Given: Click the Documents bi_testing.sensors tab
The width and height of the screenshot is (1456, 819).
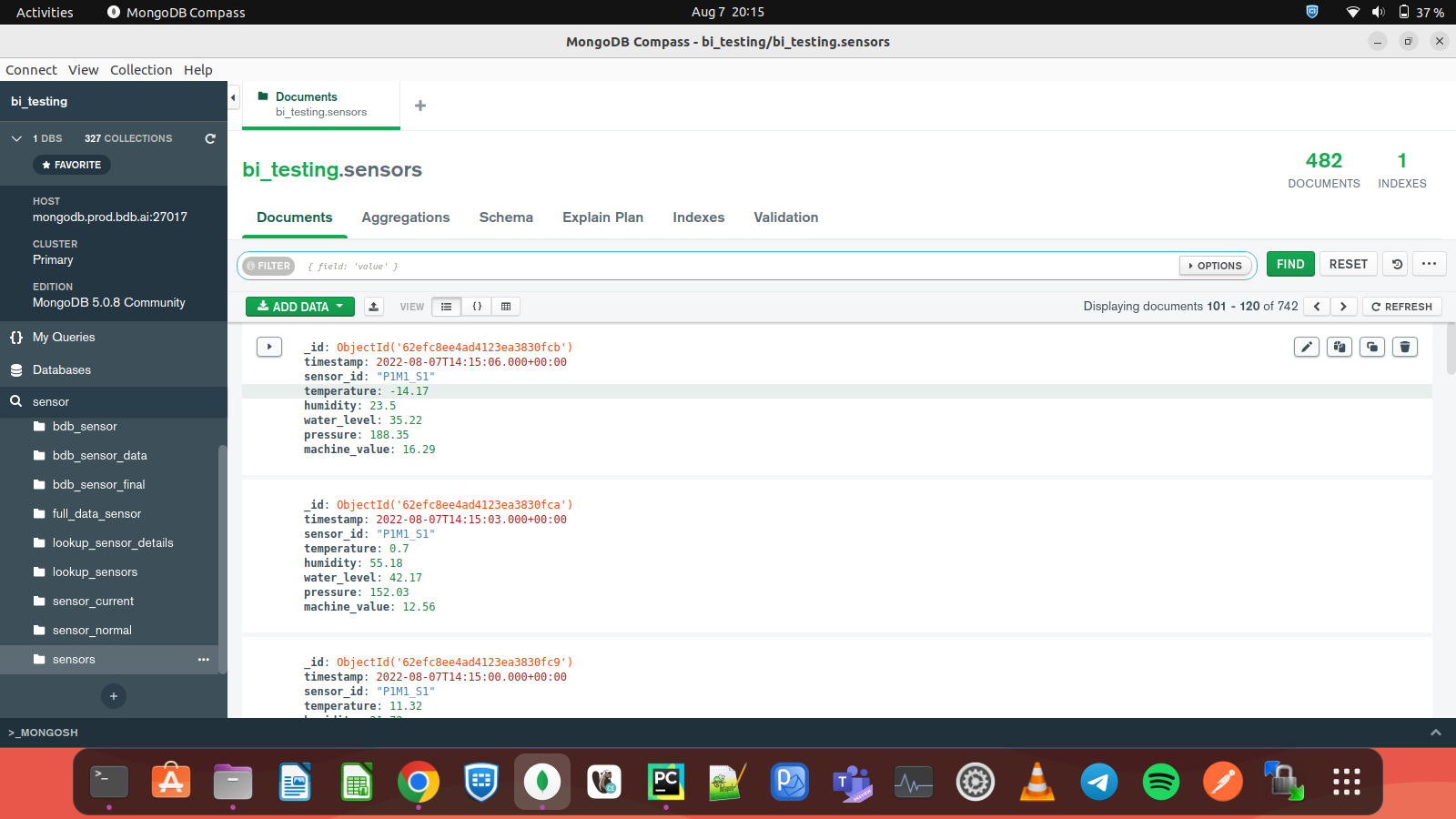Looking at the screenshot, I should coord(321,105).
